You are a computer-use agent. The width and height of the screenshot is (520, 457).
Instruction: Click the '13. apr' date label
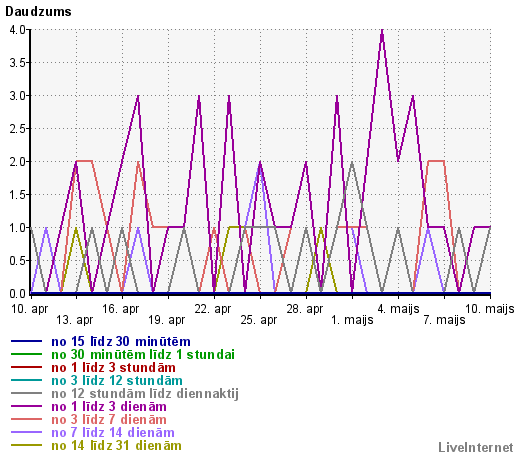point(75,320)
